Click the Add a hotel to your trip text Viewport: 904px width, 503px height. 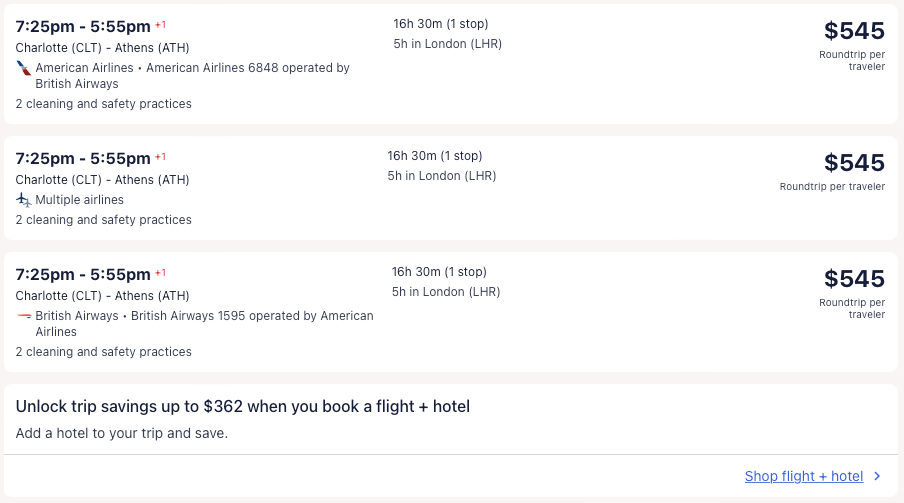(122, 434)
